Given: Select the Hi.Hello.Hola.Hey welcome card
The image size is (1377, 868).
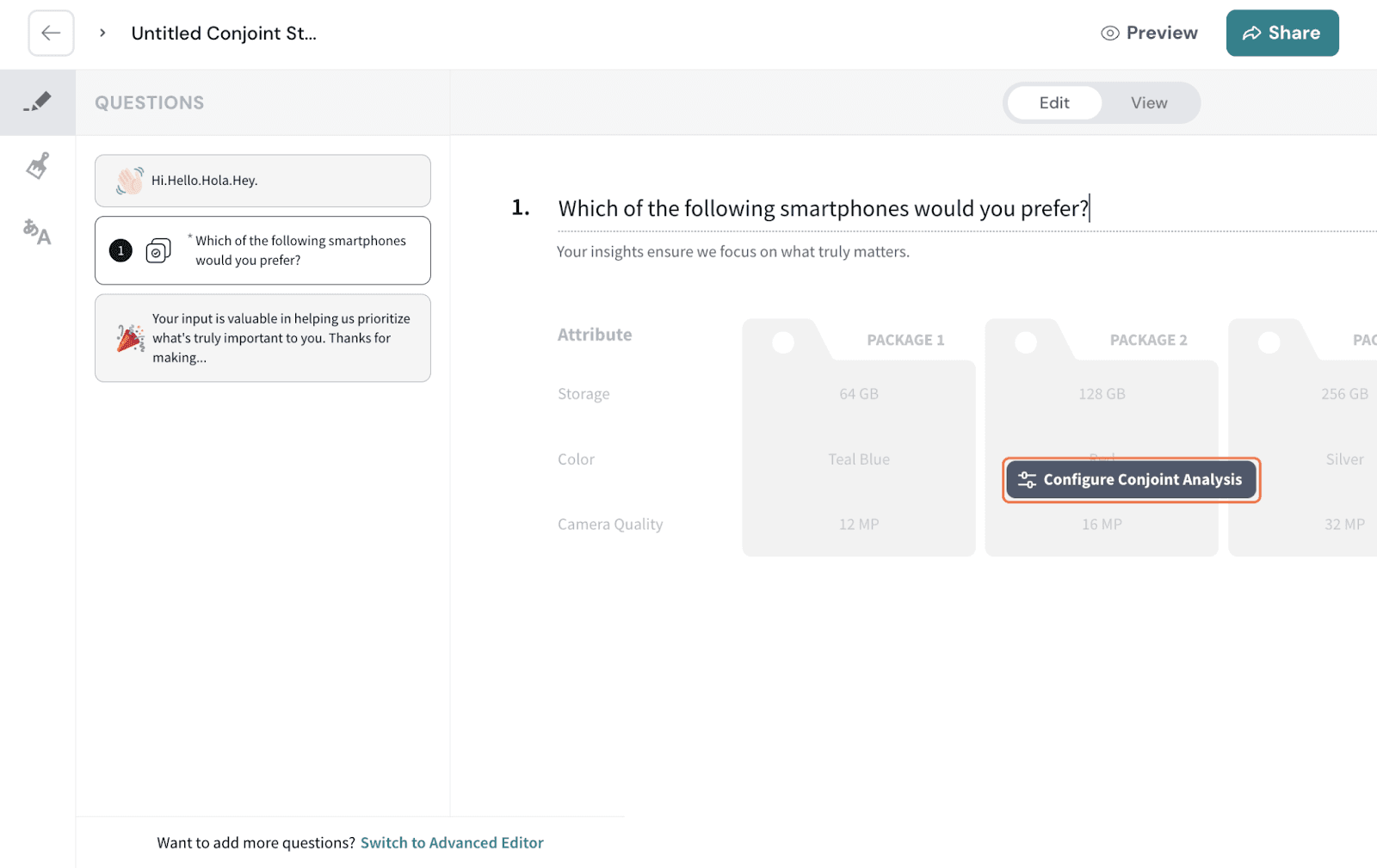Looking at the screenshot, I should 262,181.
